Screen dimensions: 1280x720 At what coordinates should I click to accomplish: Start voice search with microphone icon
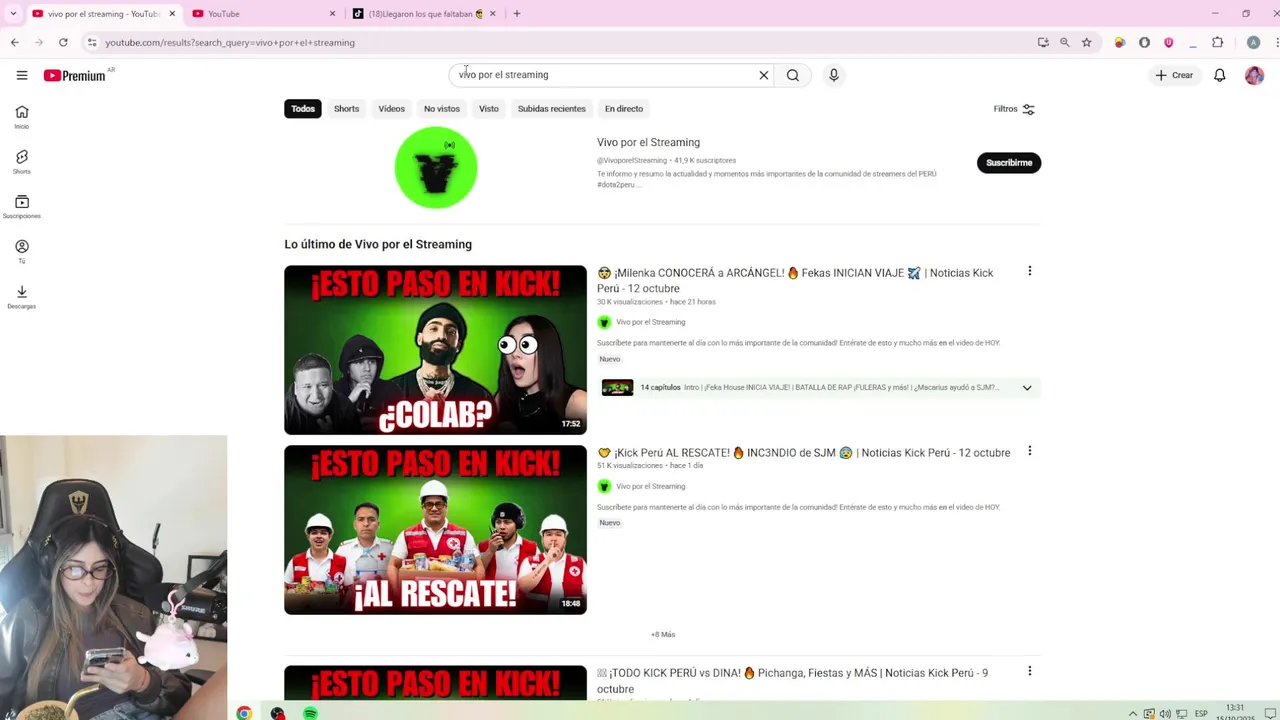pyautogui.click(x=833, y=75)
